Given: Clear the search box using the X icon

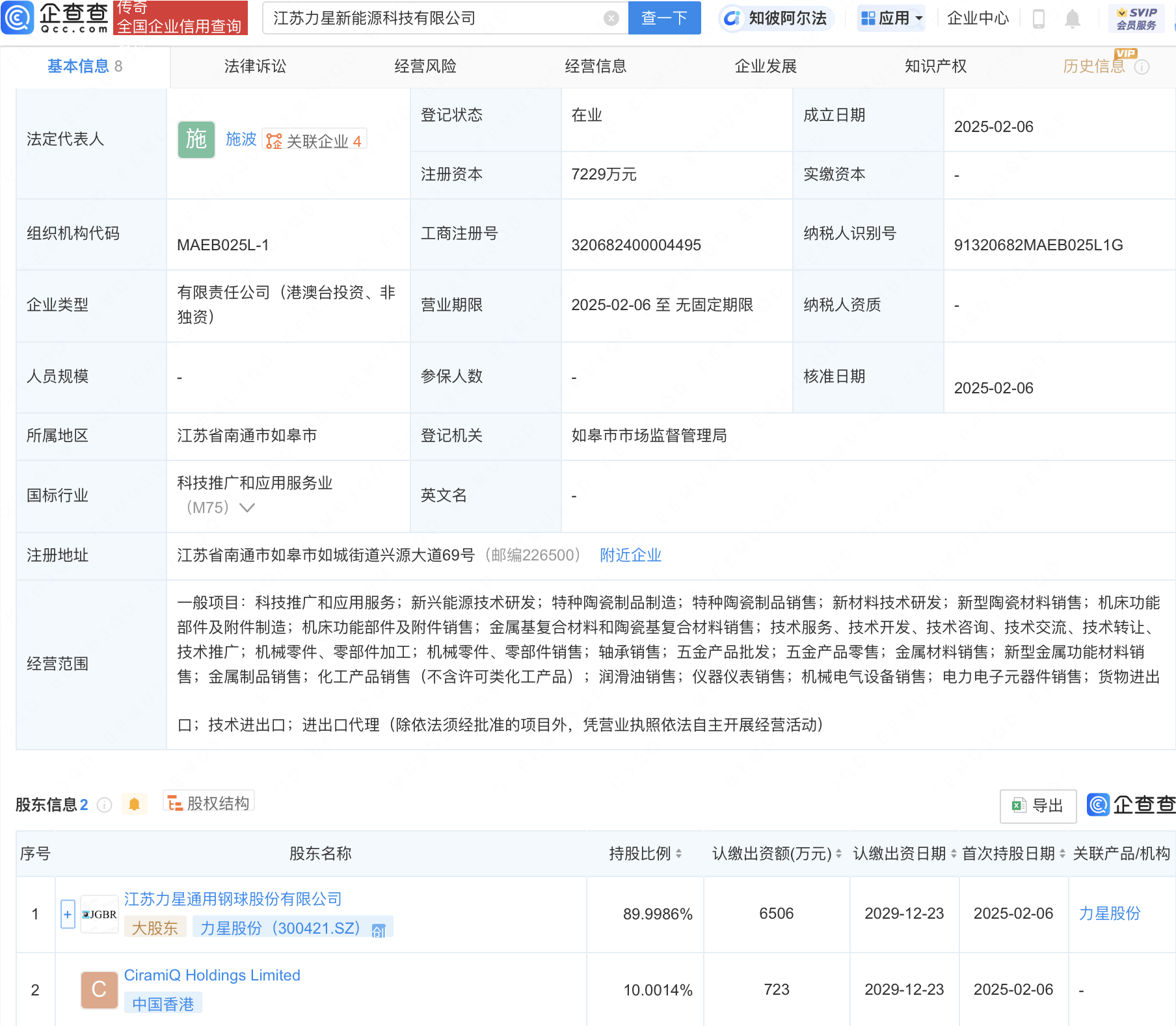Looking at the screenshot, I should tap(609, 18).
